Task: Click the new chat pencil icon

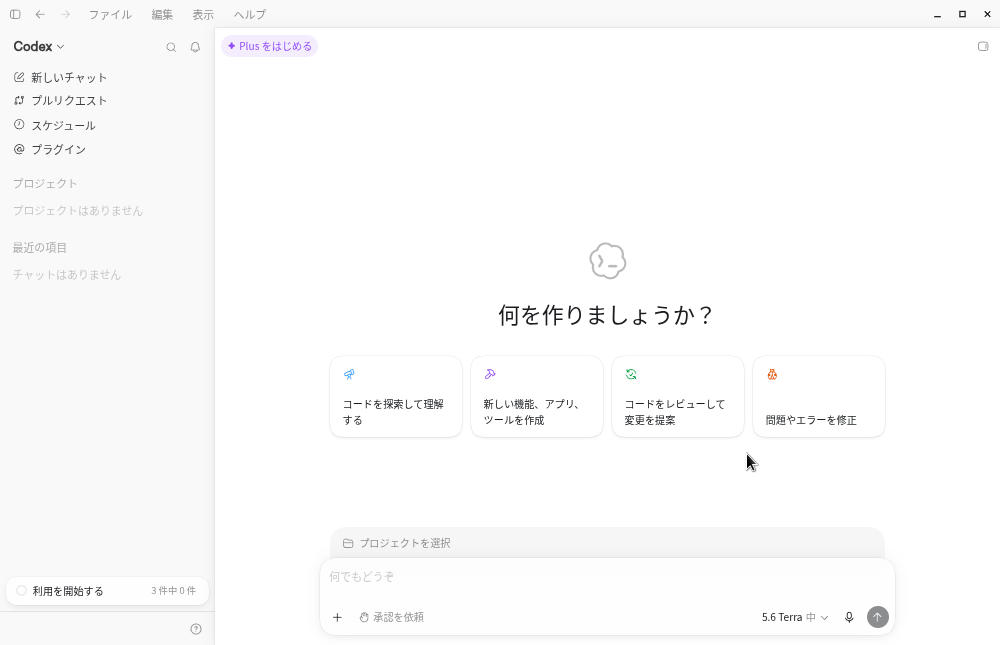Action: pos(19,77)
